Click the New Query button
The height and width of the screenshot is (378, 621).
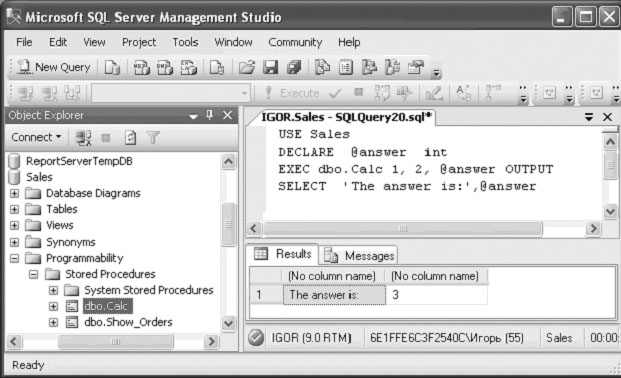coord(54,67)
